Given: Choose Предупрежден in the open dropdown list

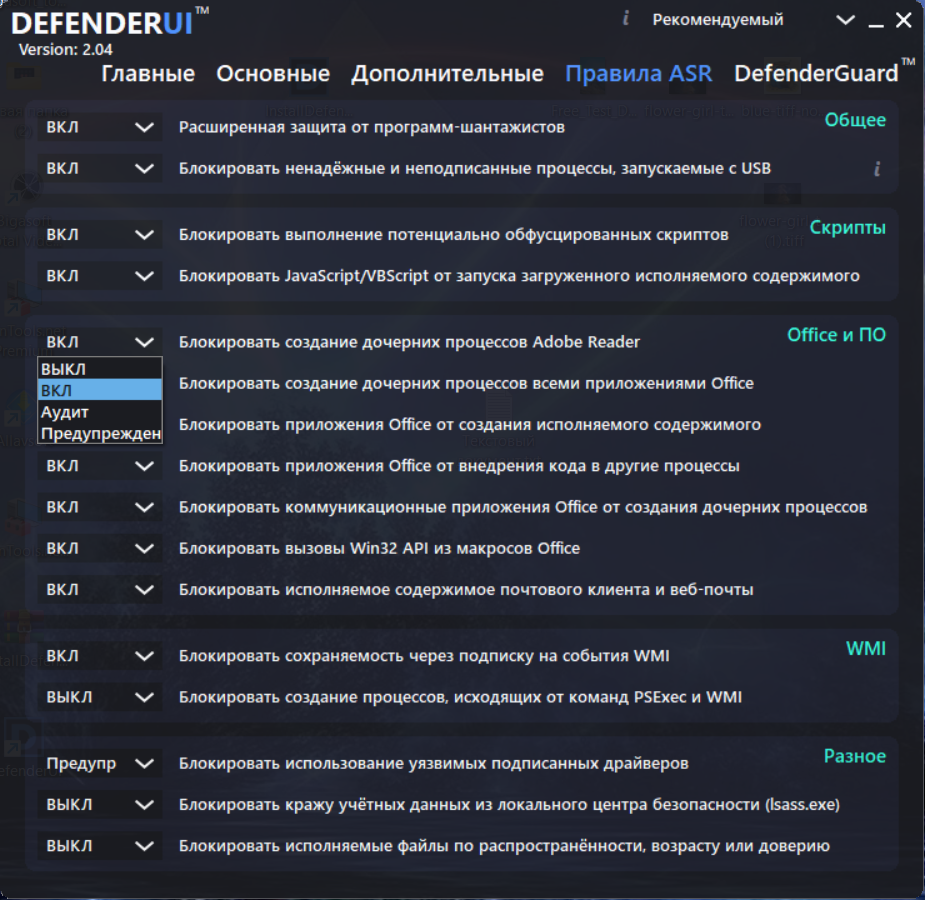Looking at the screenshot, I should coord(100,433).
